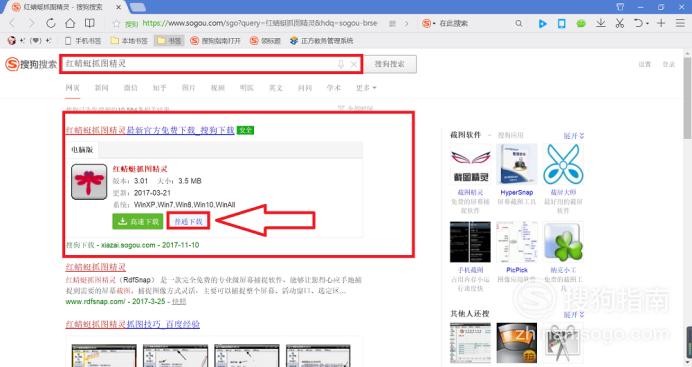Select the 电脑版 tab in download card
The image size is (692, 367).
click(82, 150)
